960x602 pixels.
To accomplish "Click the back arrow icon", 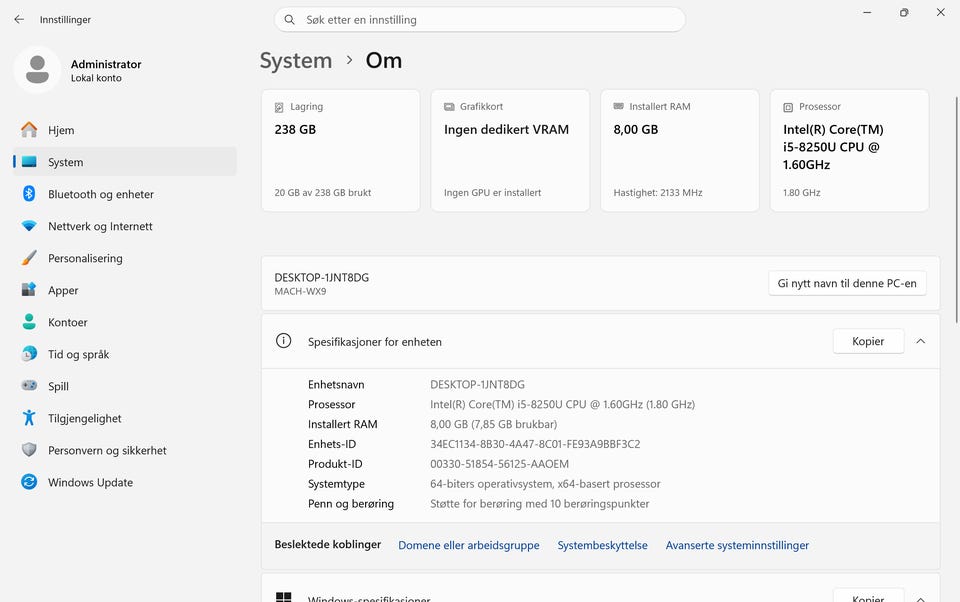I will point(19,20).
